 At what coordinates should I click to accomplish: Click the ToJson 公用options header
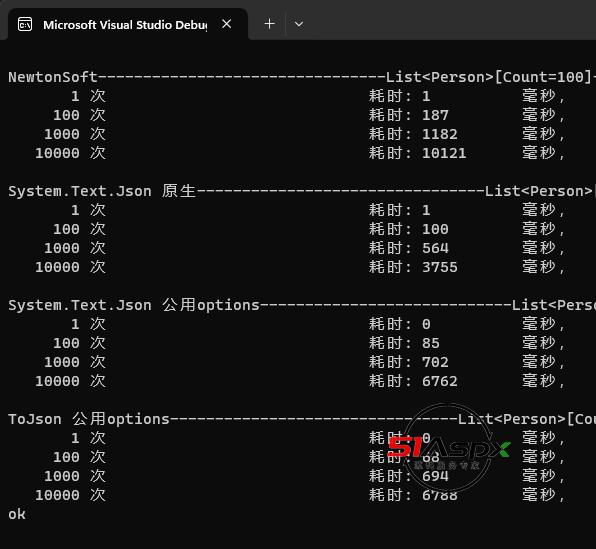[302, 419]
